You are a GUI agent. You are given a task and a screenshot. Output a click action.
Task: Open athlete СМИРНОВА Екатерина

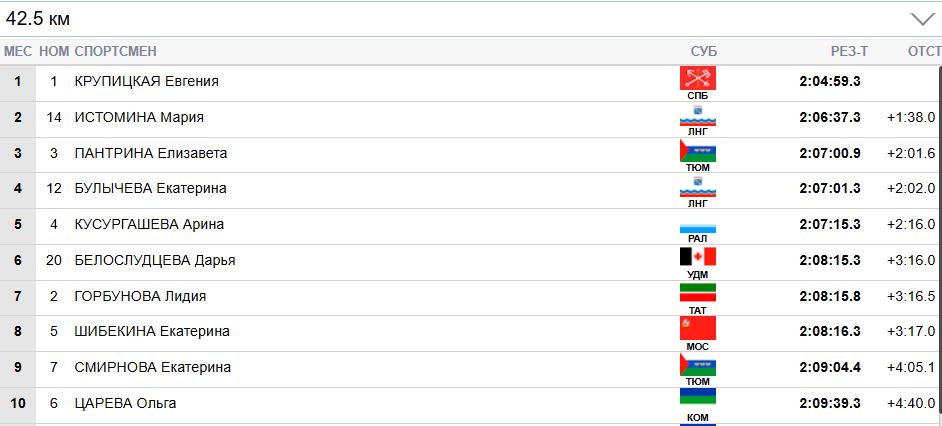click(x=152, y=367)
